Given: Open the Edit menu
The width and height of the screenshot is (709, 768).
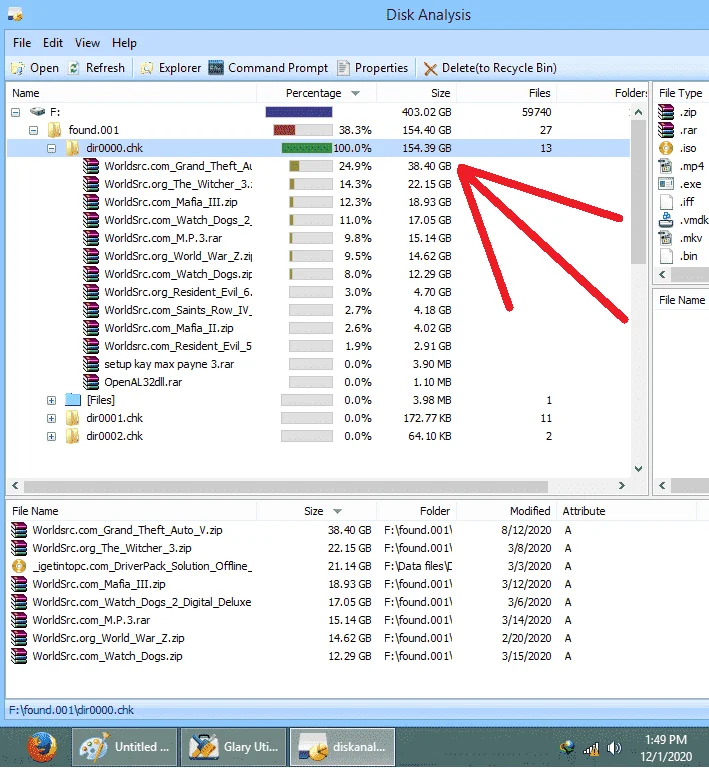Looking at the screenshot, I should pos(53,43).
